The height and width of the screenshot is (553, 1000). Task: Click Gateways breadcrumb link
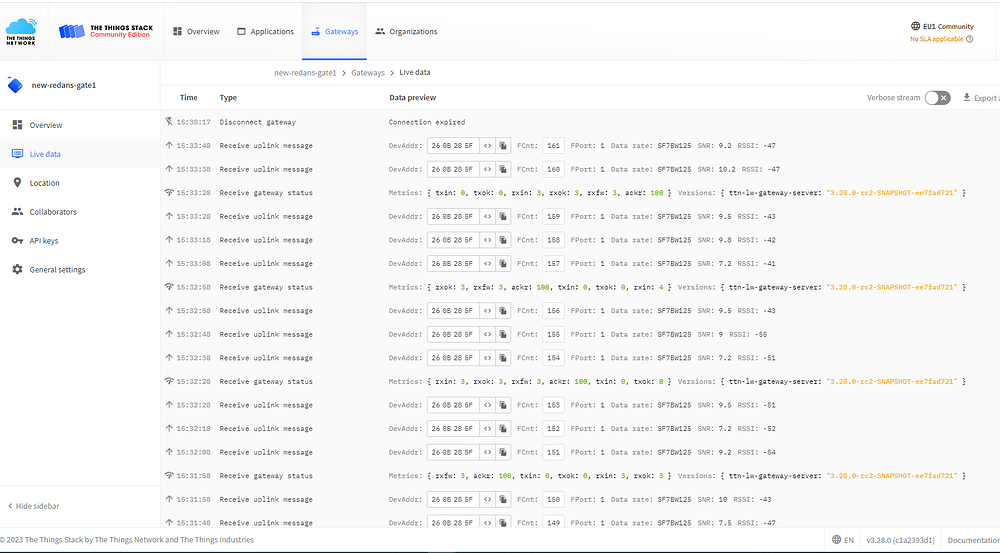pos(368,73)
